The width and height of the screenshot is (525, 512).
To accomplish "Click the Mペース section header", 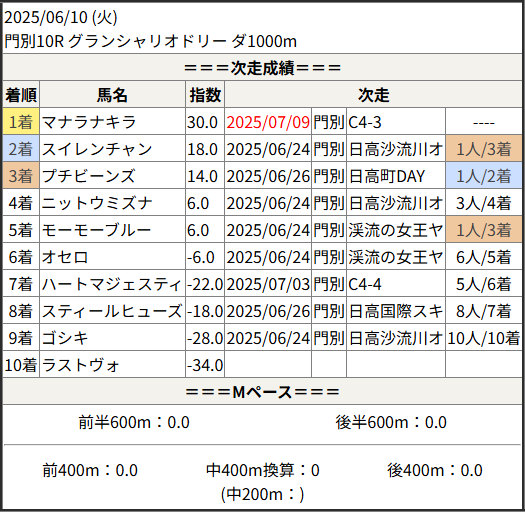I will (262, 391).
